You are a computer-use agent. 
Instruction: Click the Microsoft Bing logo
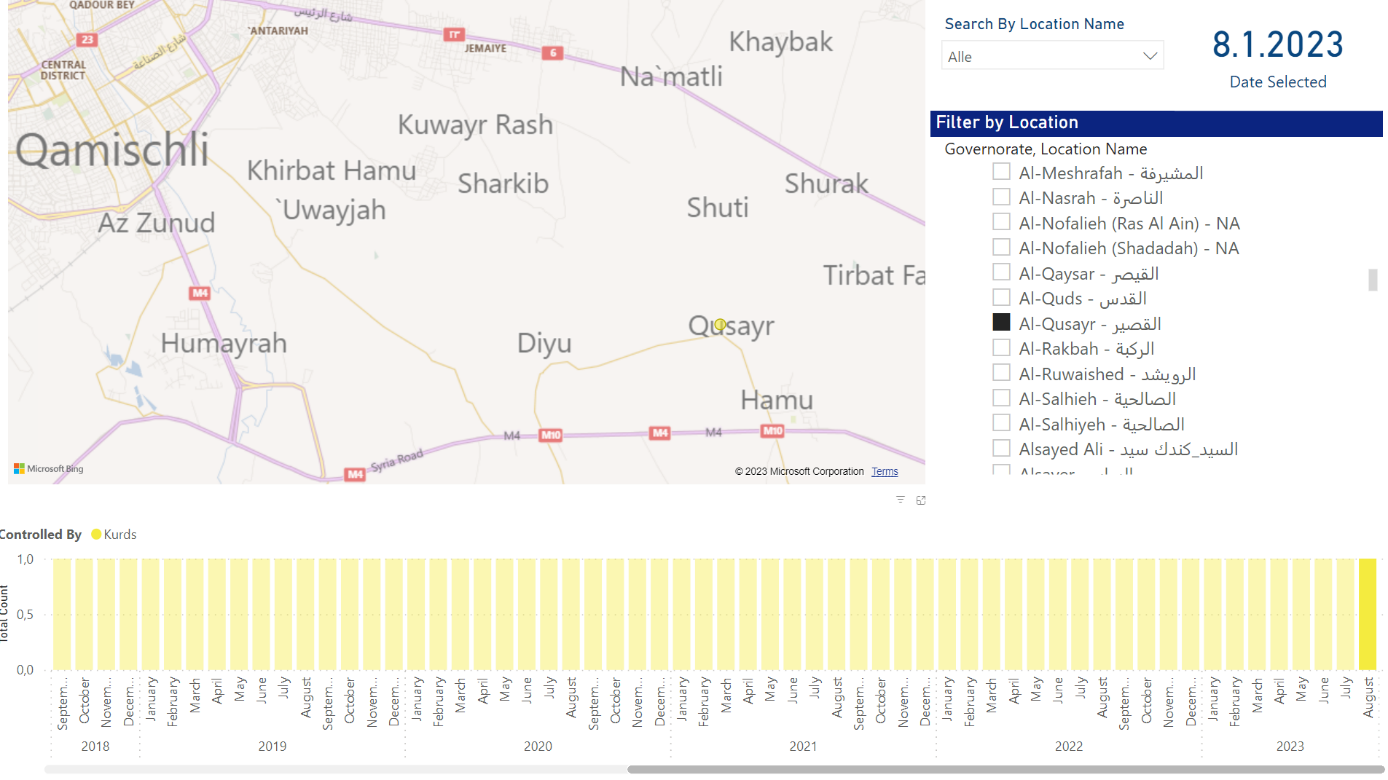pyautogui.click(x=48, y=468)
